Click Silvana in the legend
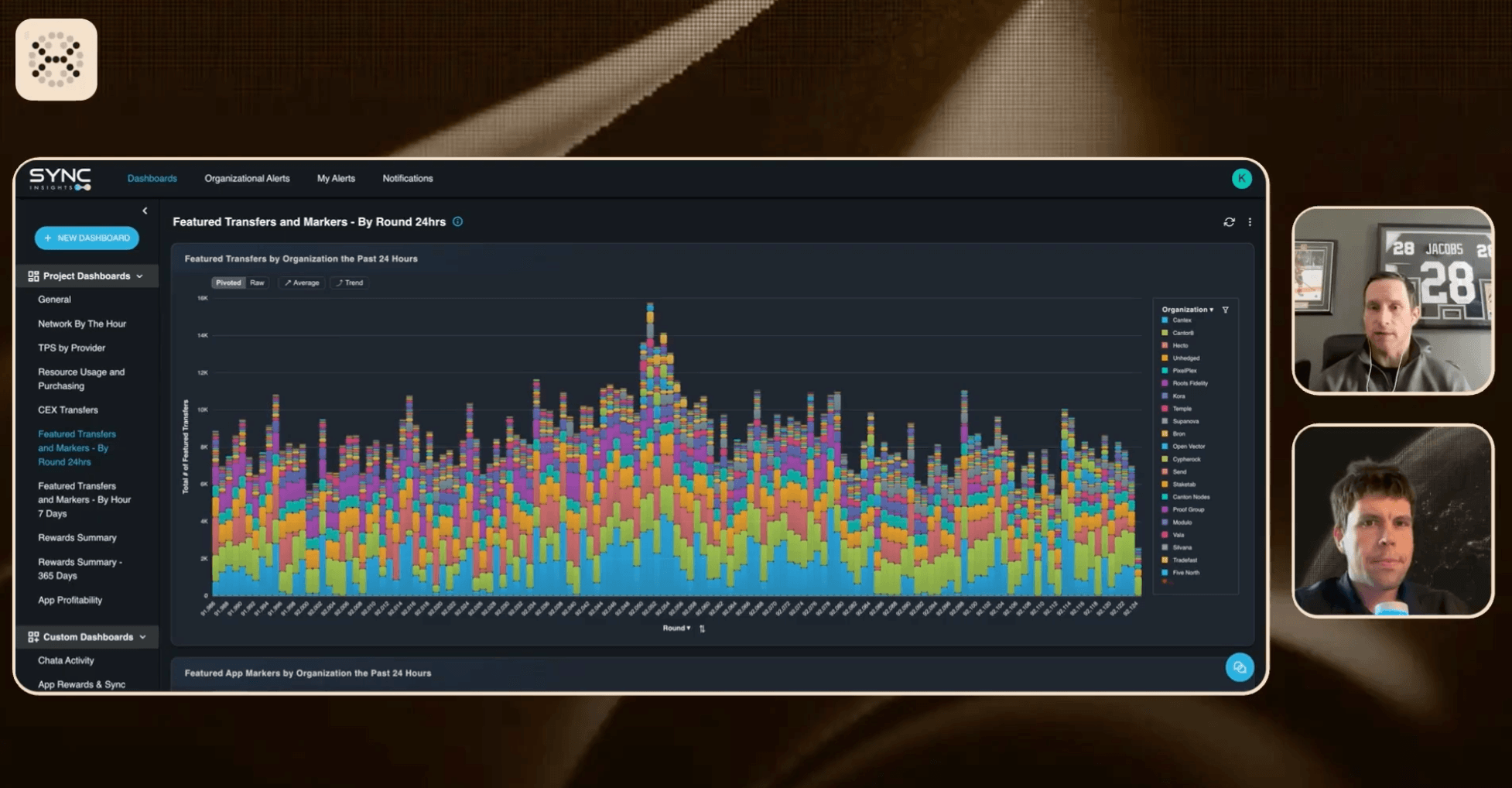The image size is (1512, 788). [x=1178, y=548]
